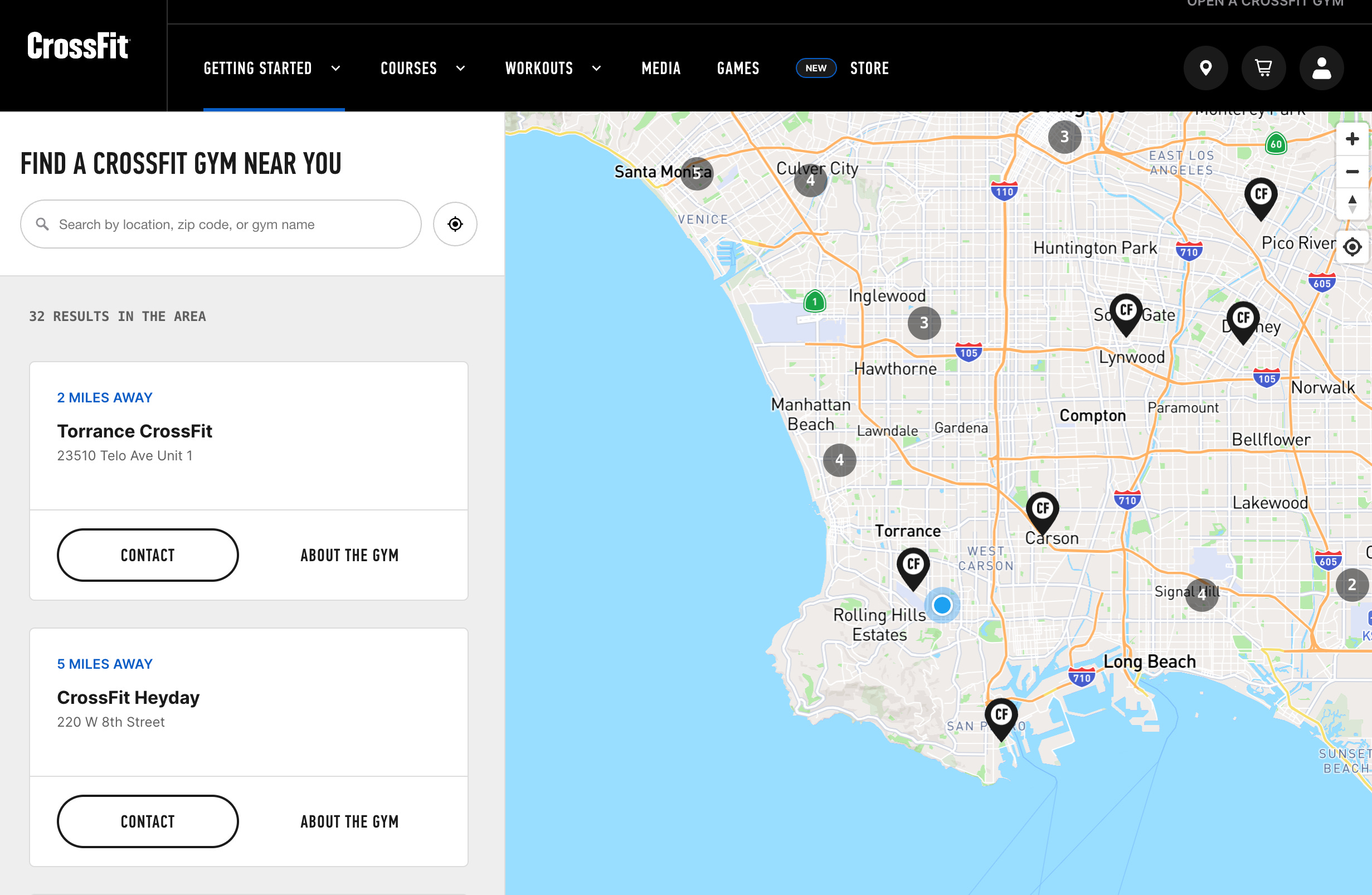The height and width of the screenshot is (895, 1372).
Task: Click the NEW badge beside Store
Action: pyautogui.click(x=816, y=68)
